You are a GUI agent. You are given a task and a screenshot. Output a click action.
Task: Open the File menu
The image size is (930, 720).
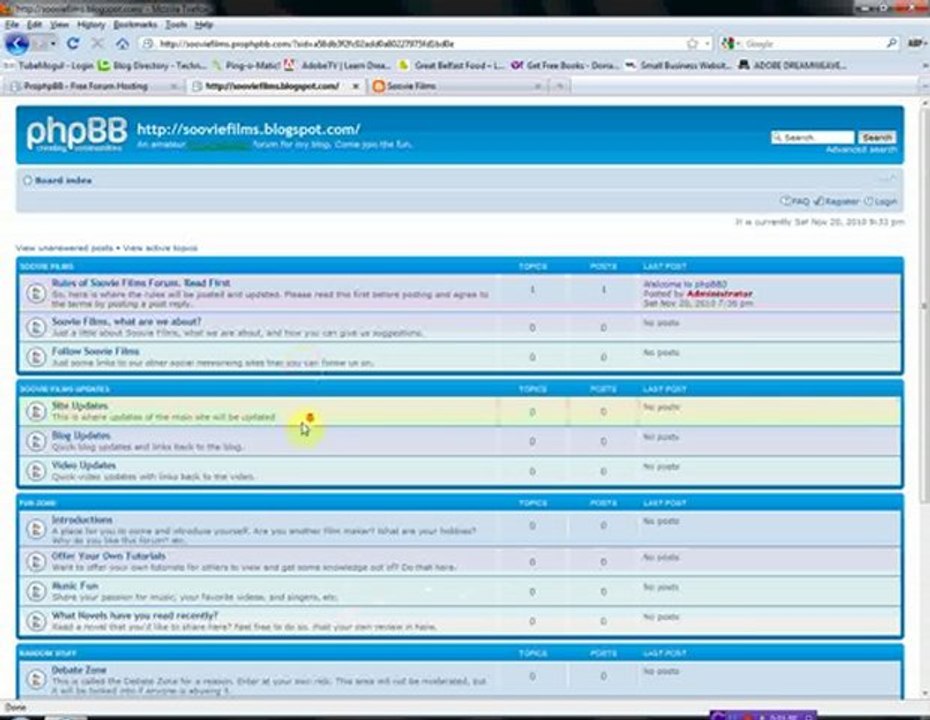tap(12, 24)
